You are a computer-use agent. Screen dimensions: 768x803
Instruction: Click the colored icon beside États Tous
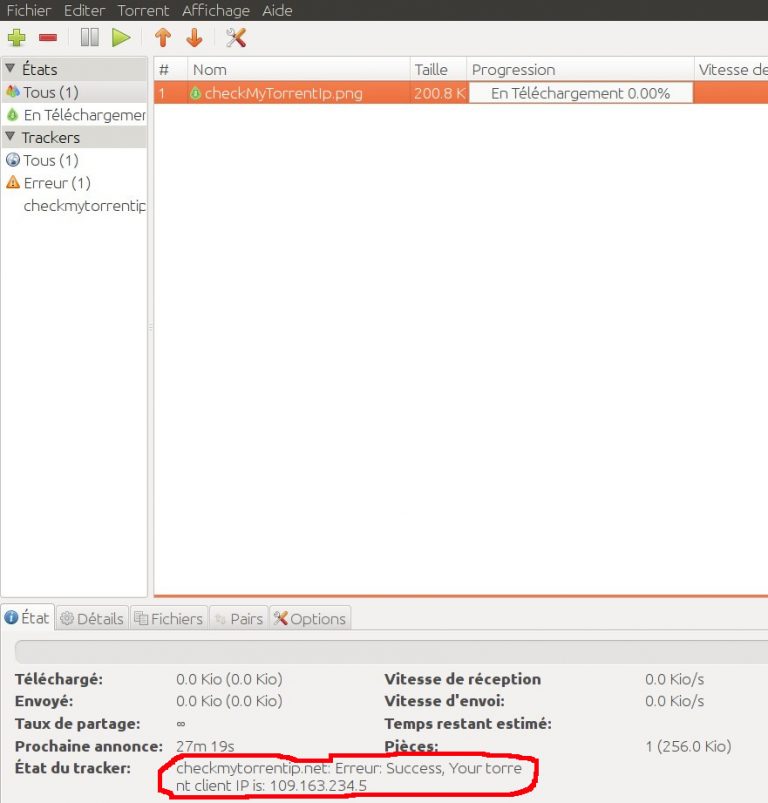[x=13, y=92]
